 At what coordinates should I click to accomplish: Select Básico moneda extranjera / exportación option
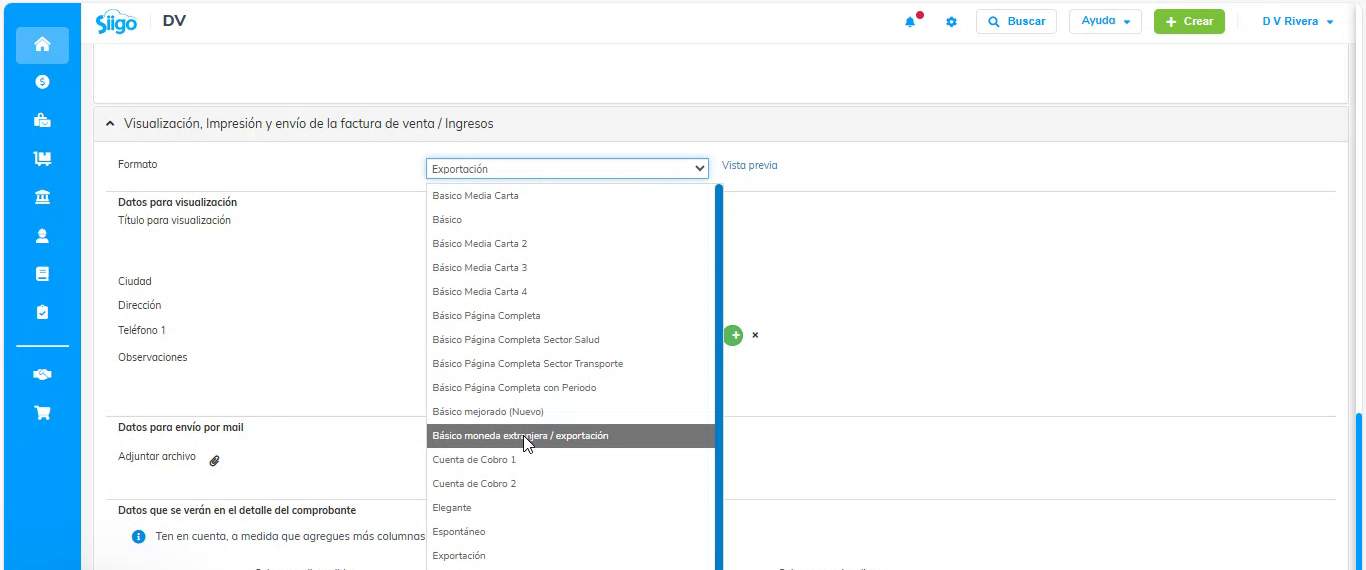(570, 436)
